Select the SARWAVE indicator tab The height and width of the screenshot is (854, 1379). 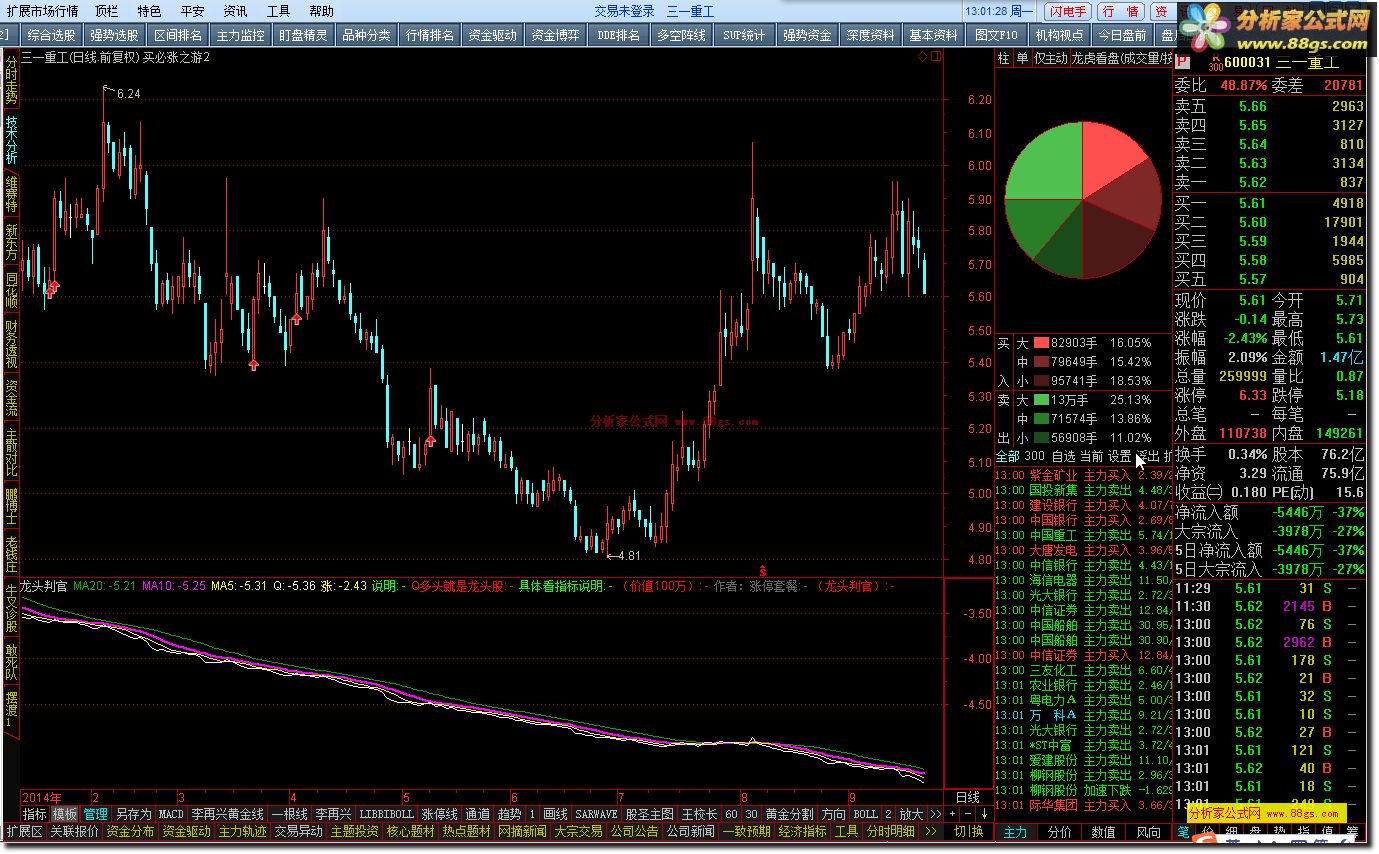point(596,814)
